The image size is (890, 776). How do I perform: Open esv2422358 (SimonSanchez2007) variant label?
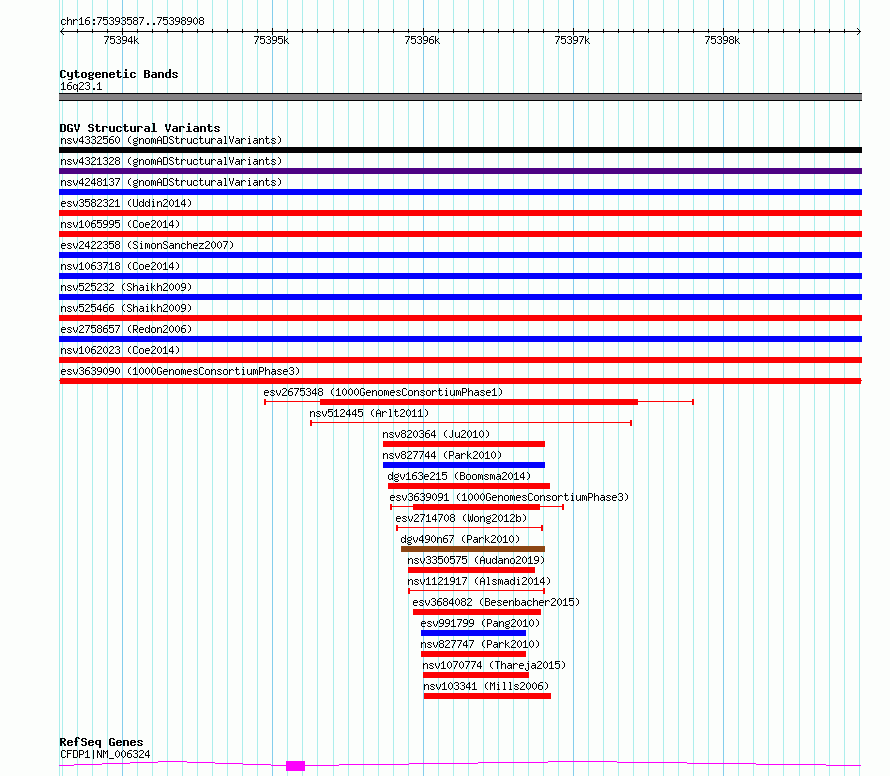[x=147, y=245]
